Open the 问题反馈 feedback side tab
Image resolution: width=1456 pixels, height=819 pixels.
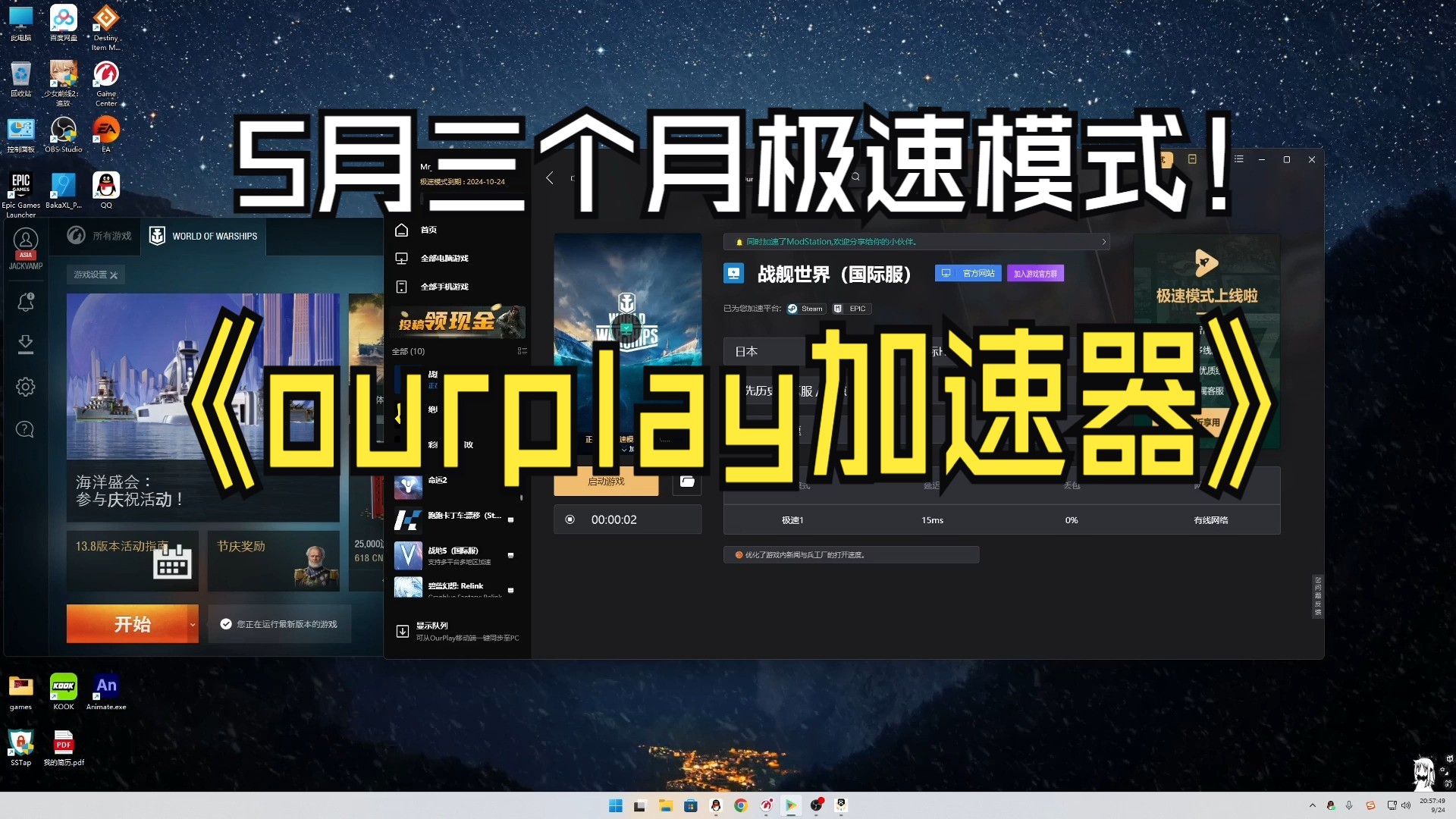(1318, 596)
